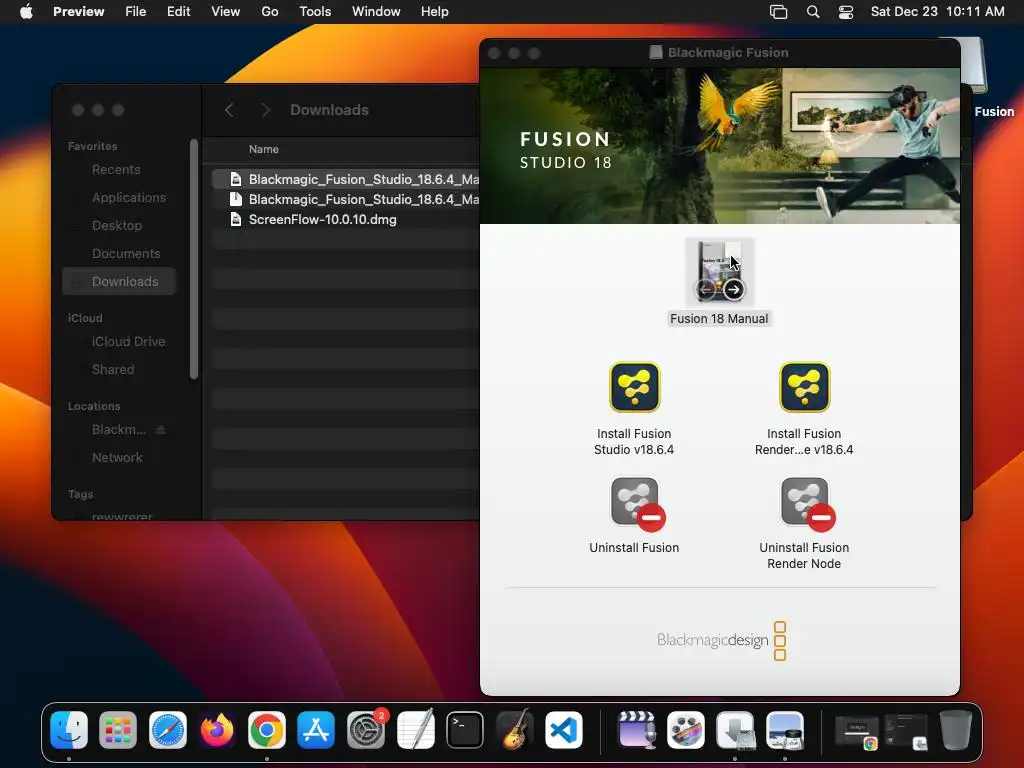Viewport: 1024px width, 768px height.
Task: Open the Go menu
Action: 270,12
